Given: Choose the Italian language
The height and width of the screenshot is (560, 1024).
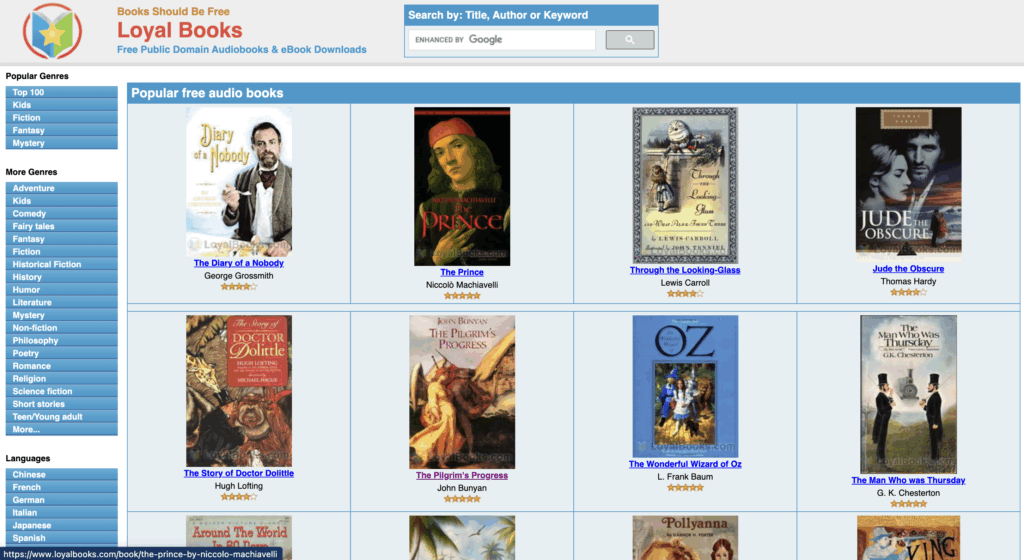Looking at the screenshot, I should pos(61,513).
